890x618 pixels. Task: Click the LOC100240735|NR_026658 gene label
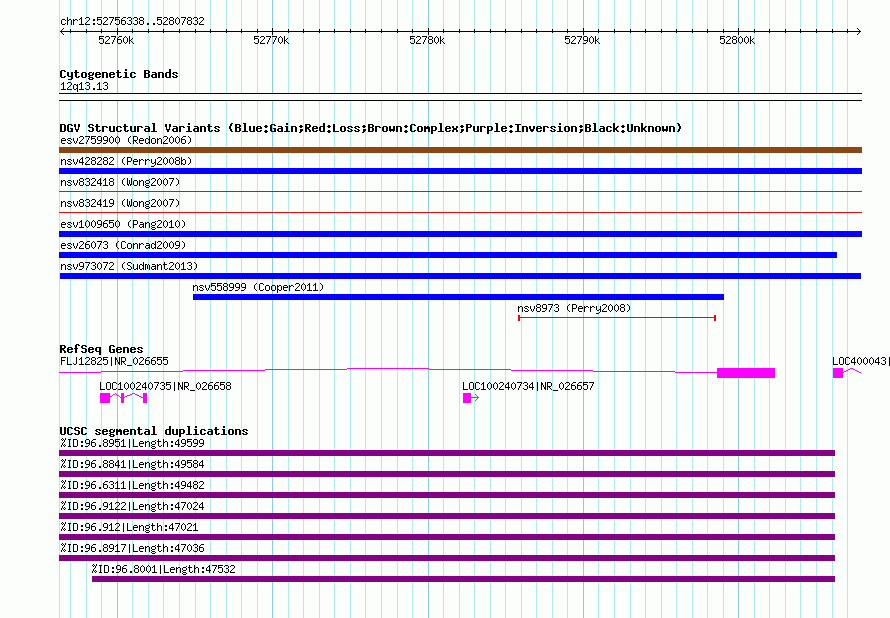[x=165, y=386]
